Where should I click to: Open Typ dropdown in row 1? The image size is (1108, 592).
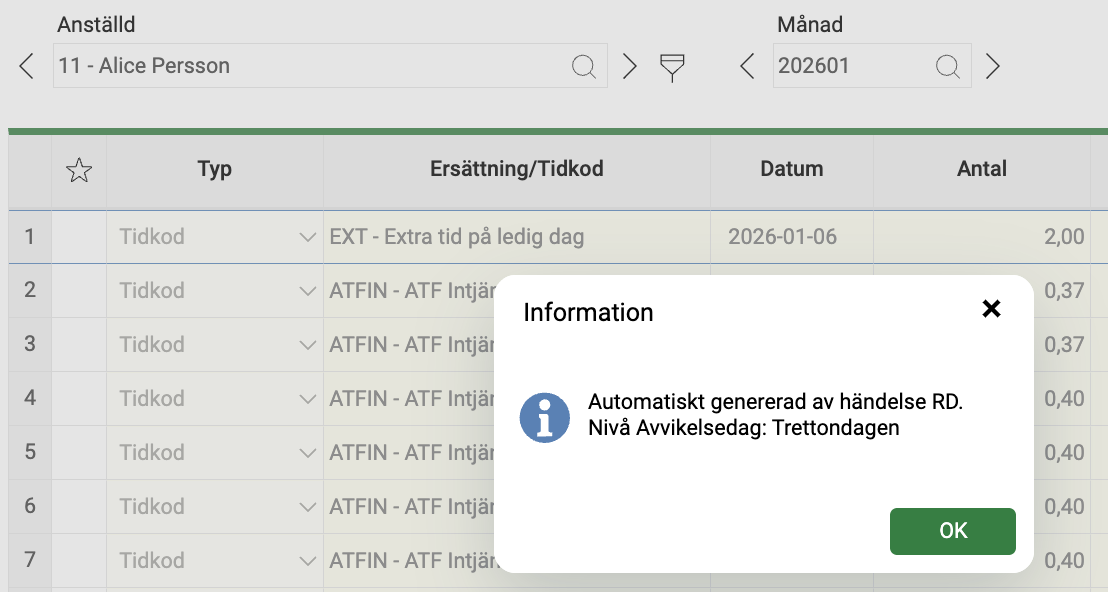tap(307, 237)
